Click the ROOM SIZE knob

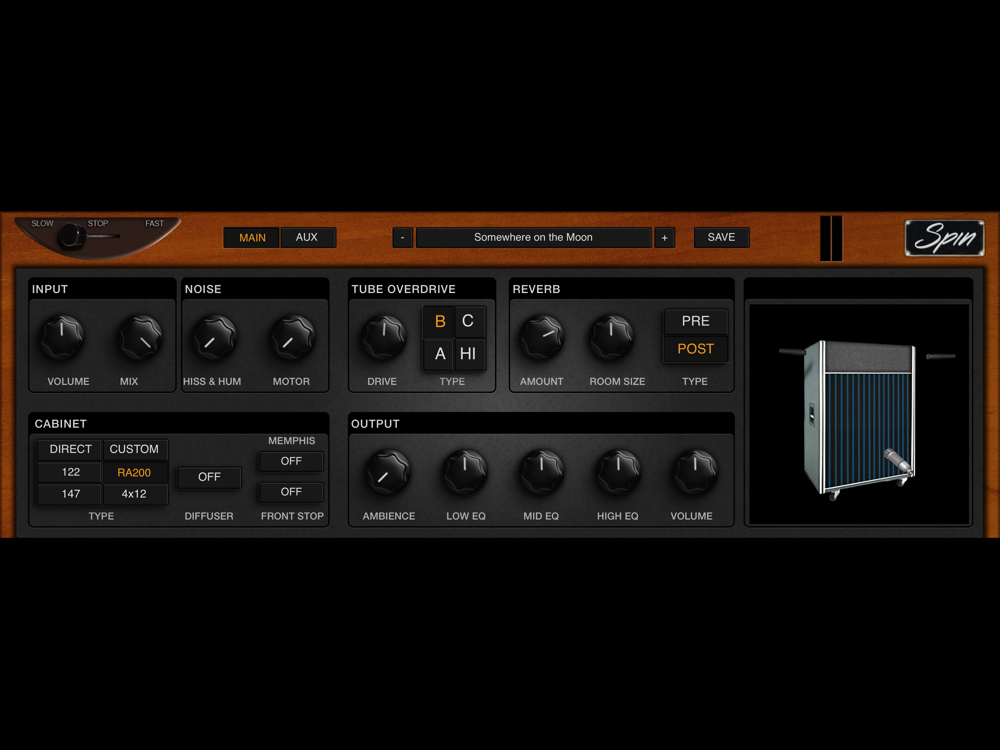pos(611,337)
